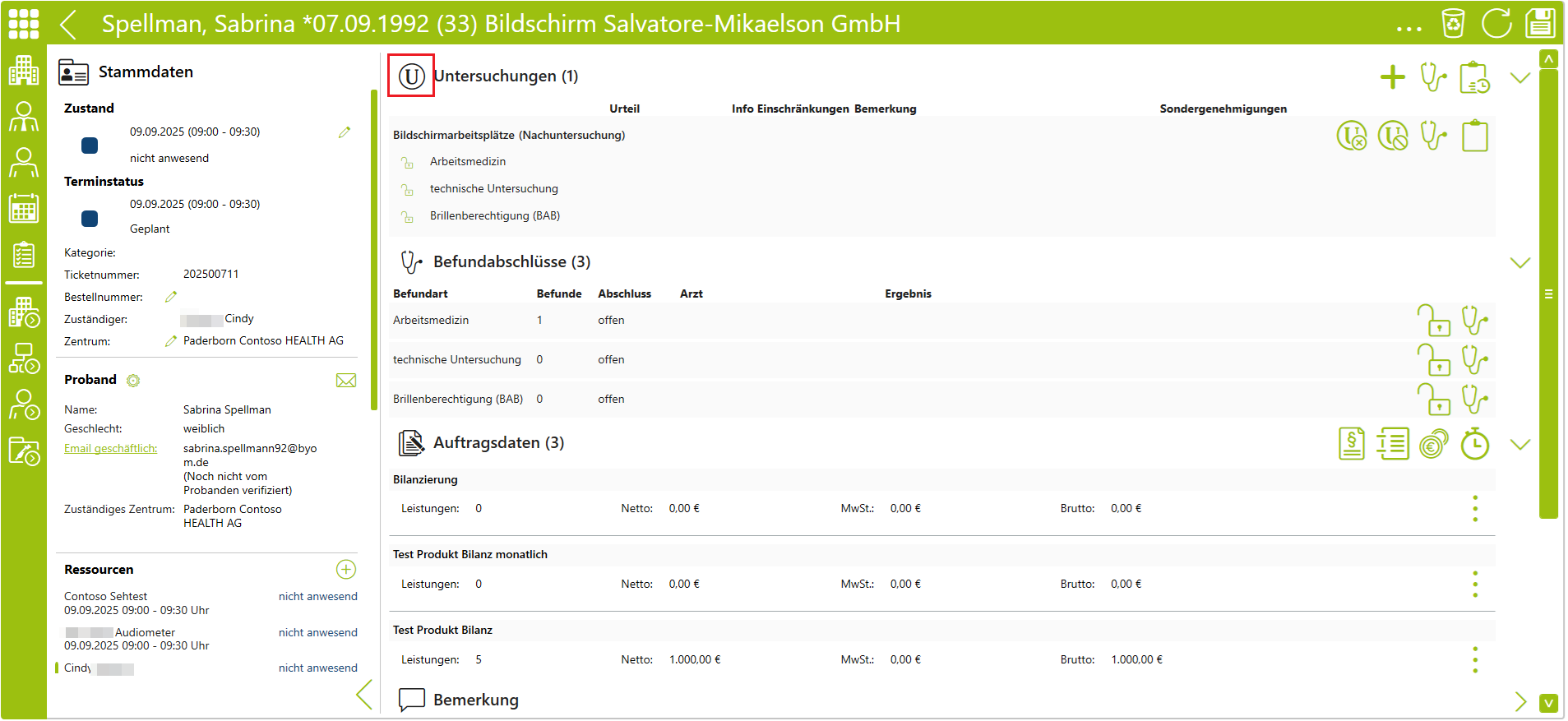Add a new Untersuchung with the plus icon
This screenshot has width=1568, height=721.
pos(1393,77)
